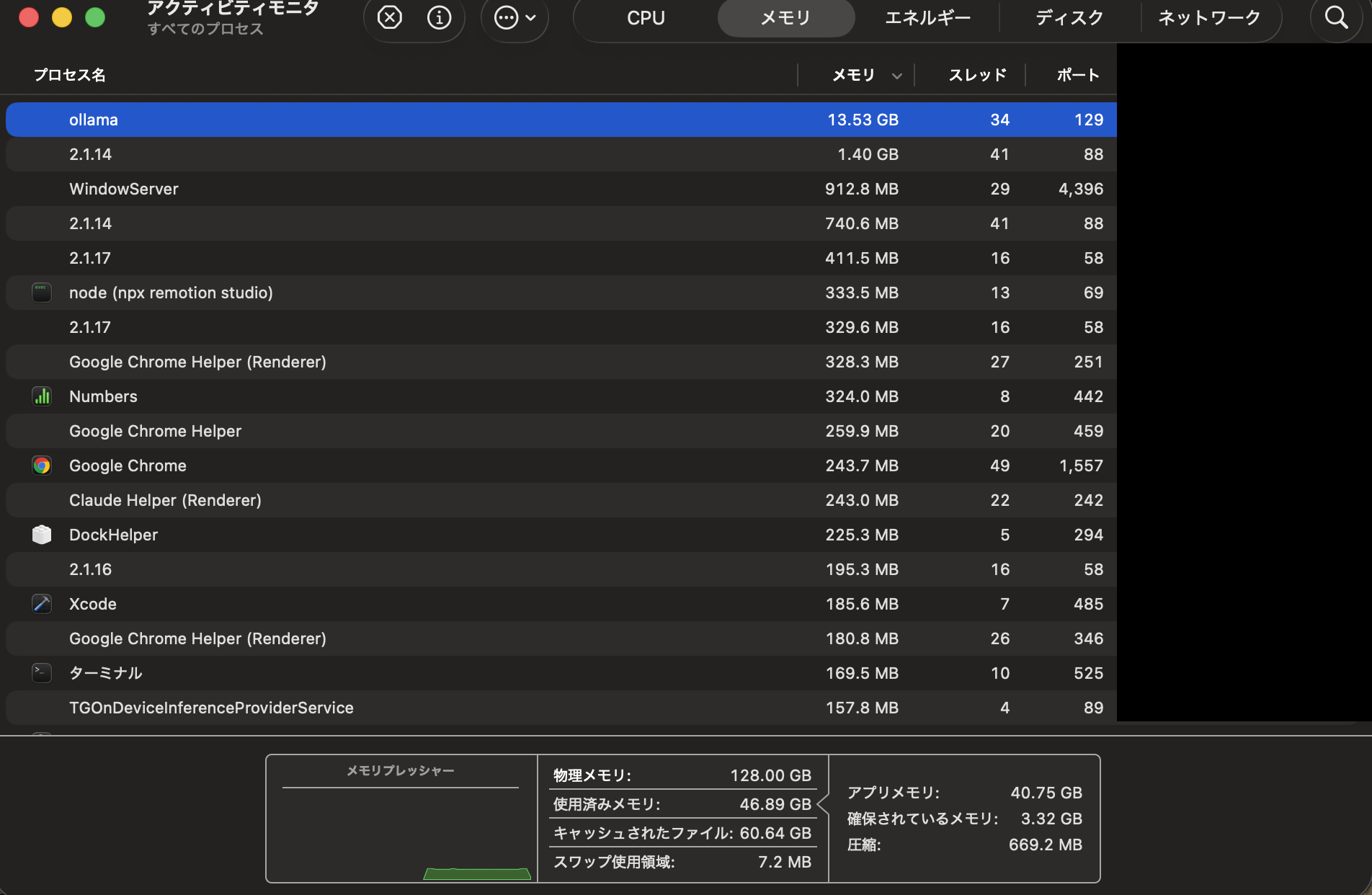Image resolution: width=1372 pixels, height=895 pixels.
Task: Click the メモリ column sort chevron
Action: point(896,75)
